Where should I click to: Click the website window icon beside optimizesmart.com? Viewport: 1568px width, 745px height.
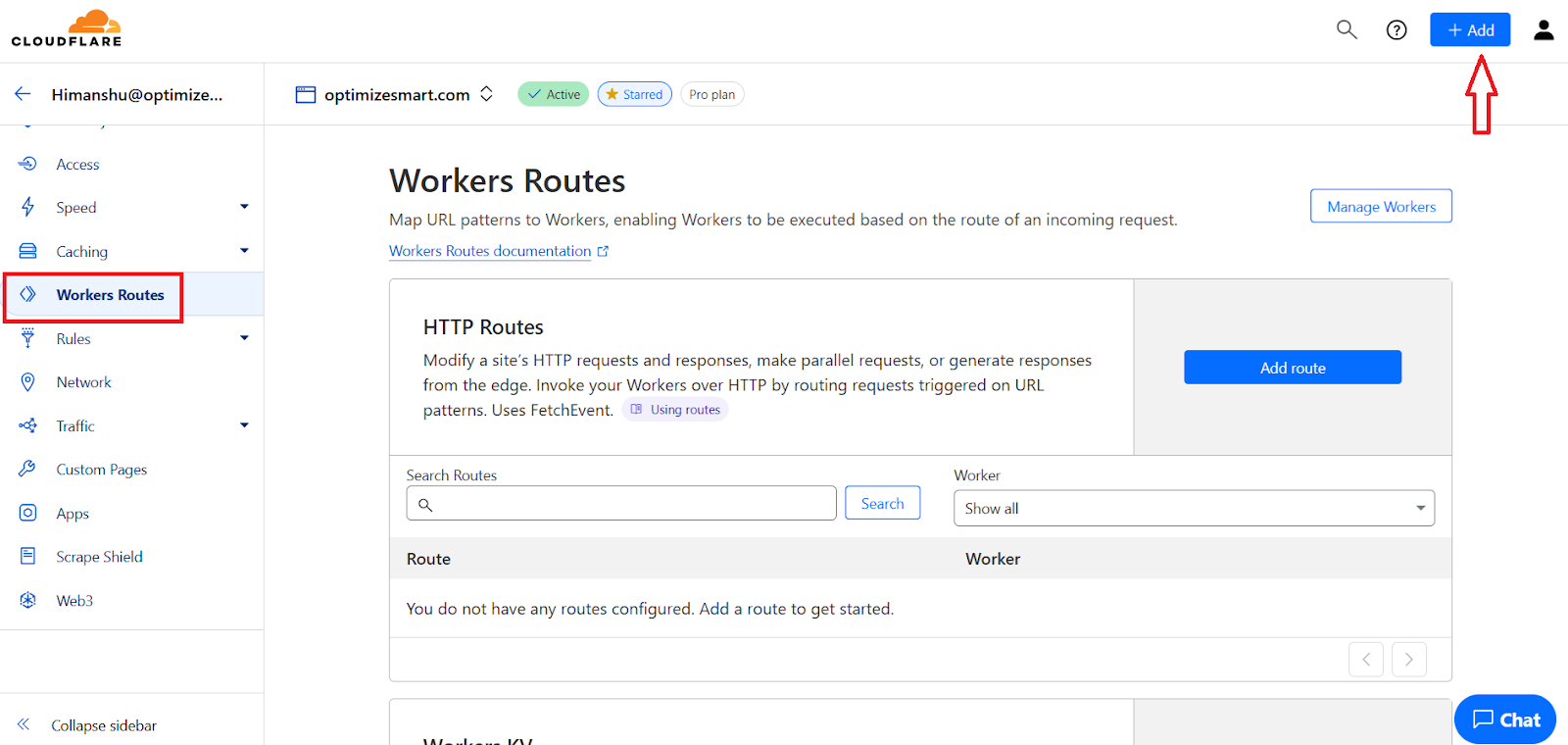306,94
